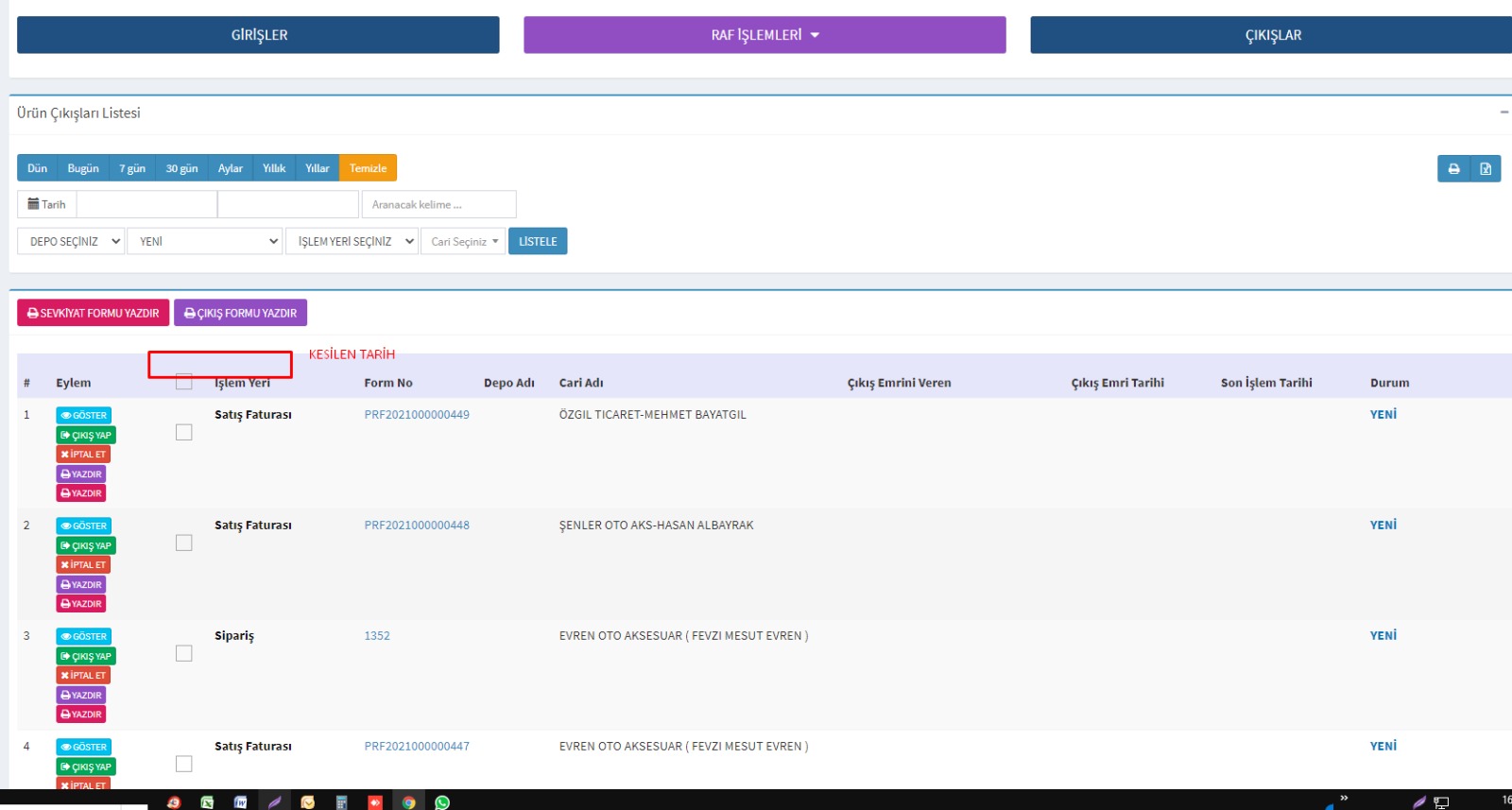Export list using the Excel icon
This screenshot has width=1512, height=810.
coord(1486,169)
